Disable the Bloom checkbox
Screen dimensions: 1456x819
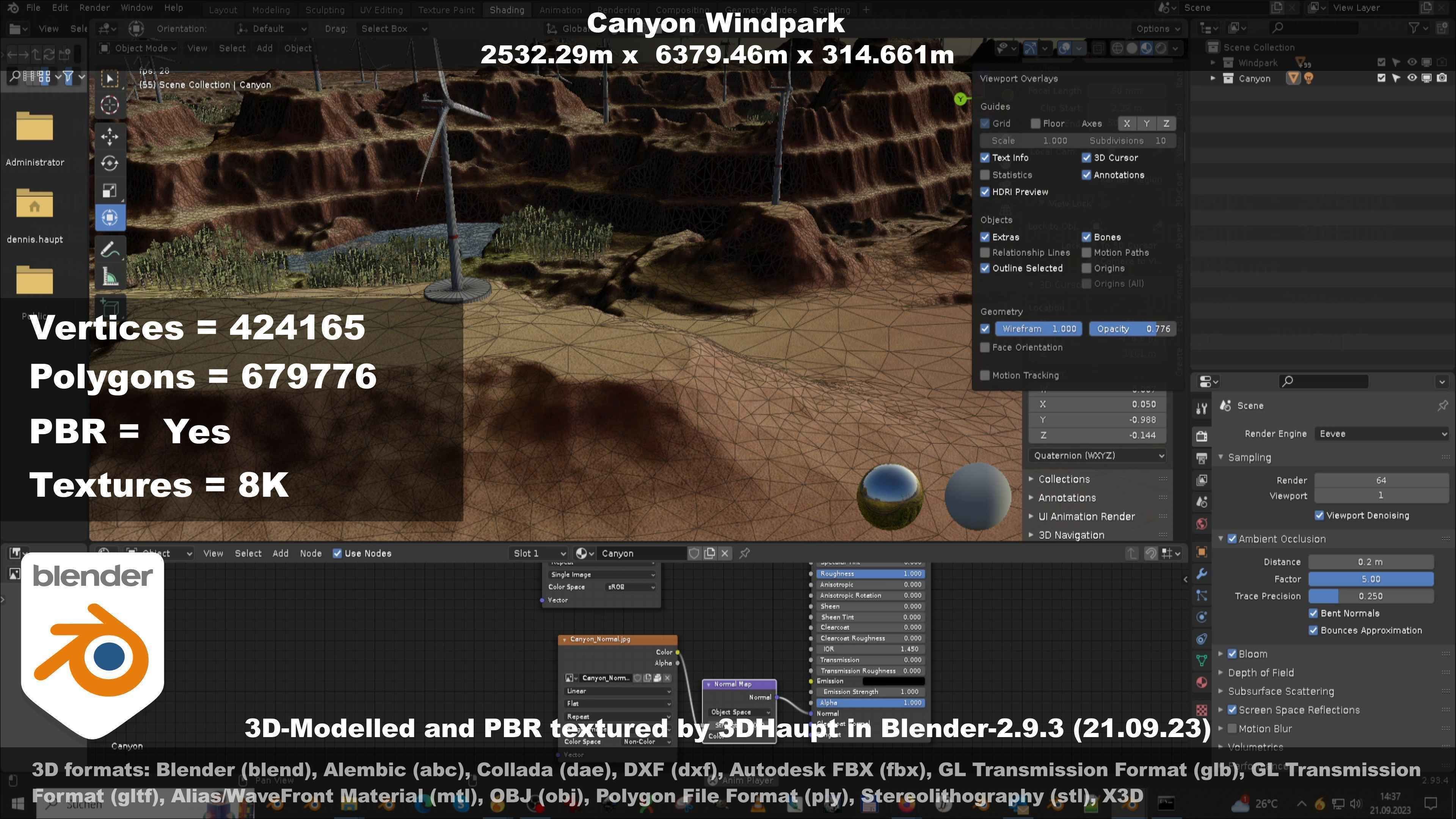(1232, 654)
